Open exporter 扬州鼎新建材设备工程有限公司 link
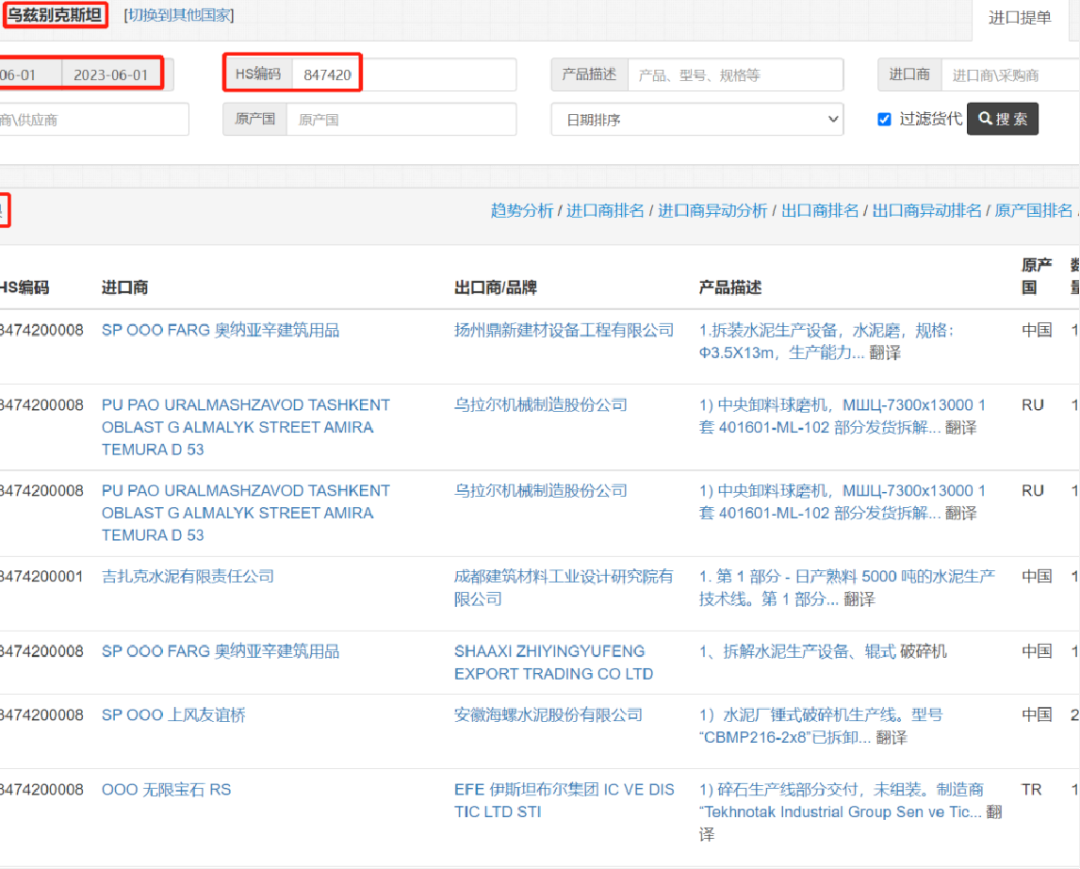The width and height of the screenshot is (1080, 869). 564,330
